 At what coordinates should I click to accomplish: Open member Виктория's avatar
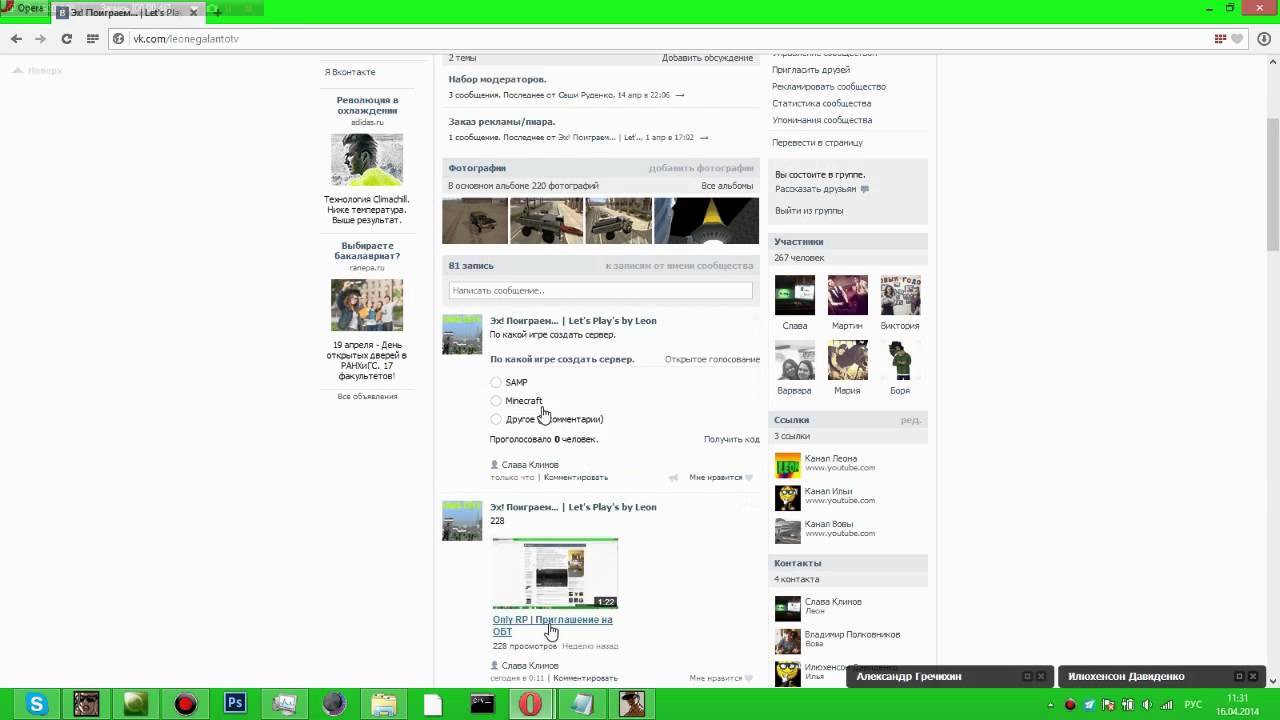click(x=900, y=295)
